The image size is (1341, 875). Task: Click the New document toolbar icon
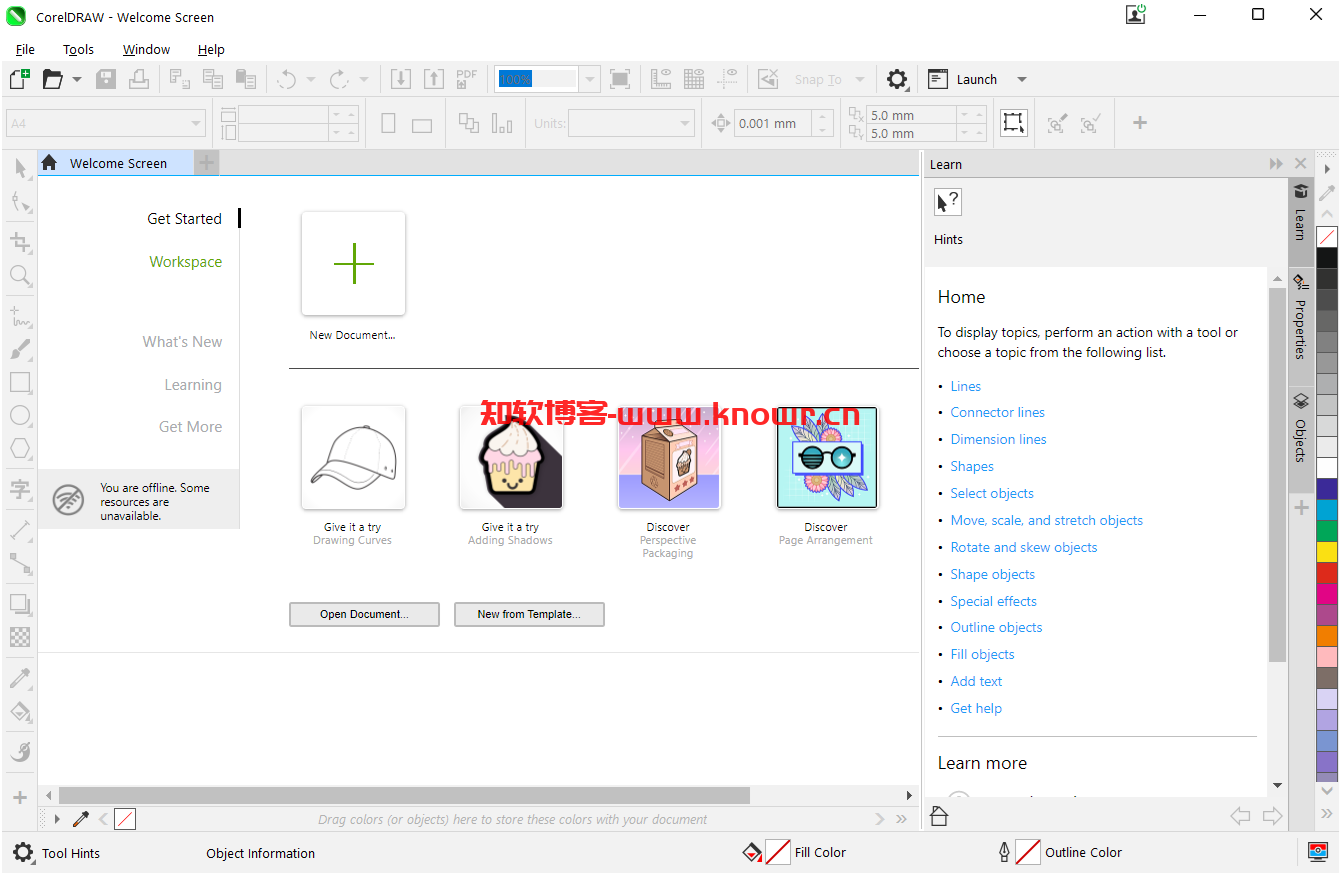pos(20,79)
